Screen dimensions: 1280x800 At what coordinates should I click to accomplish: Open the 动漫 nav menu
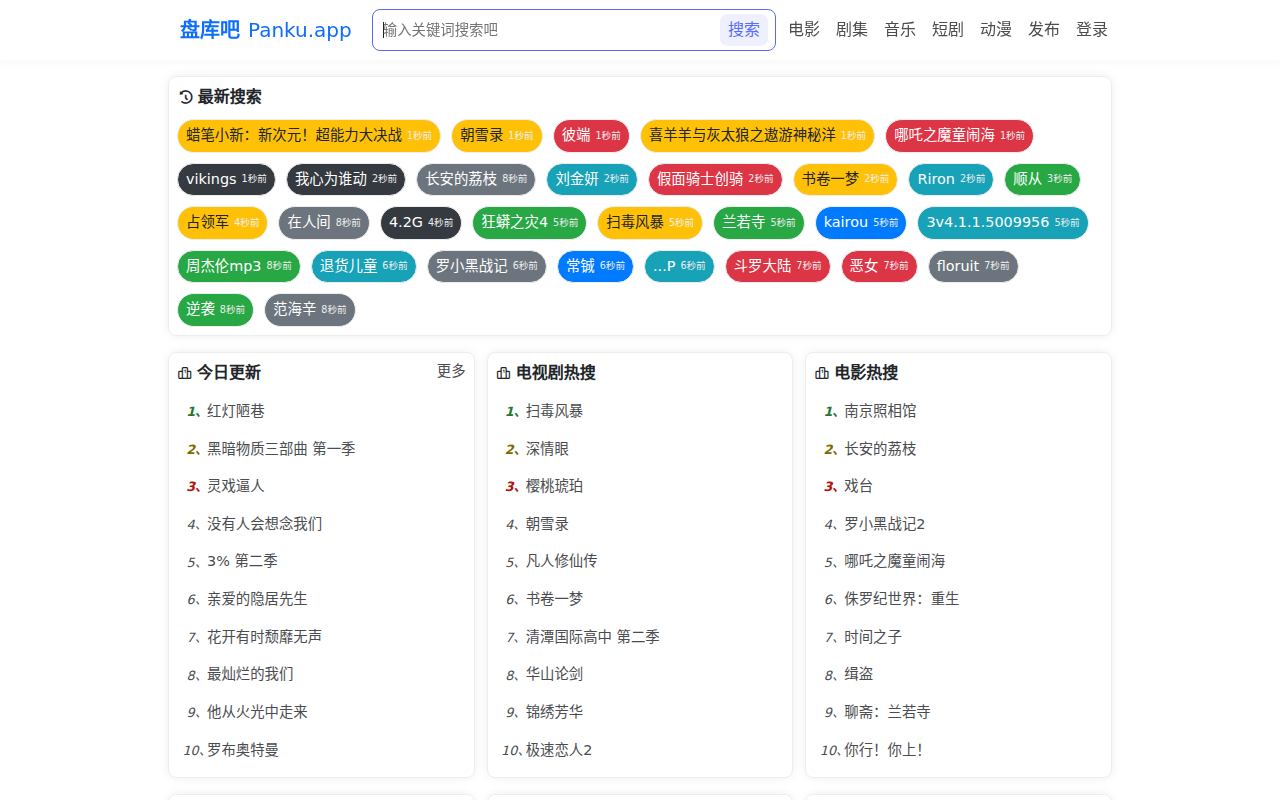[996, 30]
